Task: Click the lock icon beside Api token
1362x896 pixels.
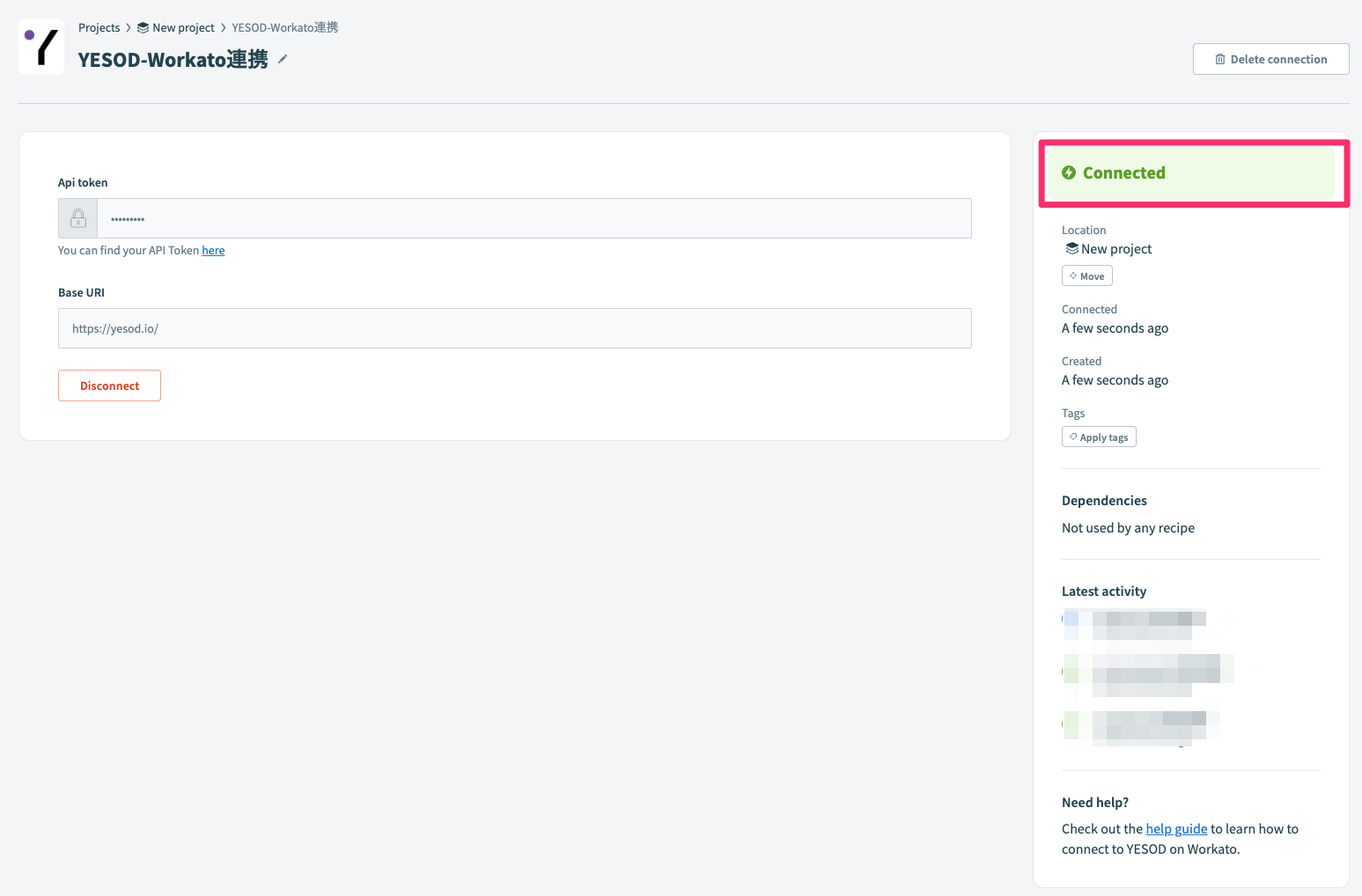Action: pos(78,218)
